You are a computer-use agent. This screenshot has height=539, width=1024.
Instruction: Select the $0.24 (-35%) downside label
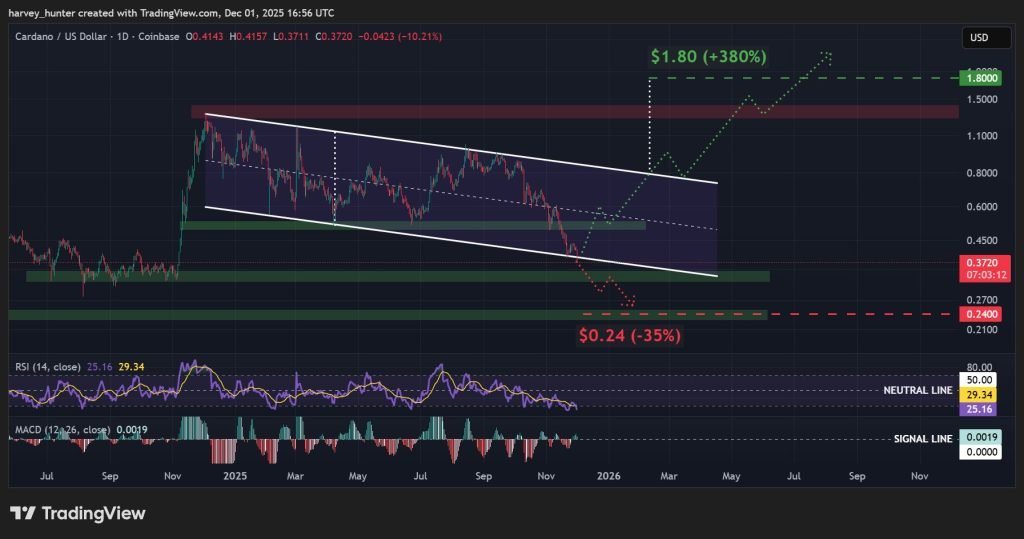pos(629,335)
